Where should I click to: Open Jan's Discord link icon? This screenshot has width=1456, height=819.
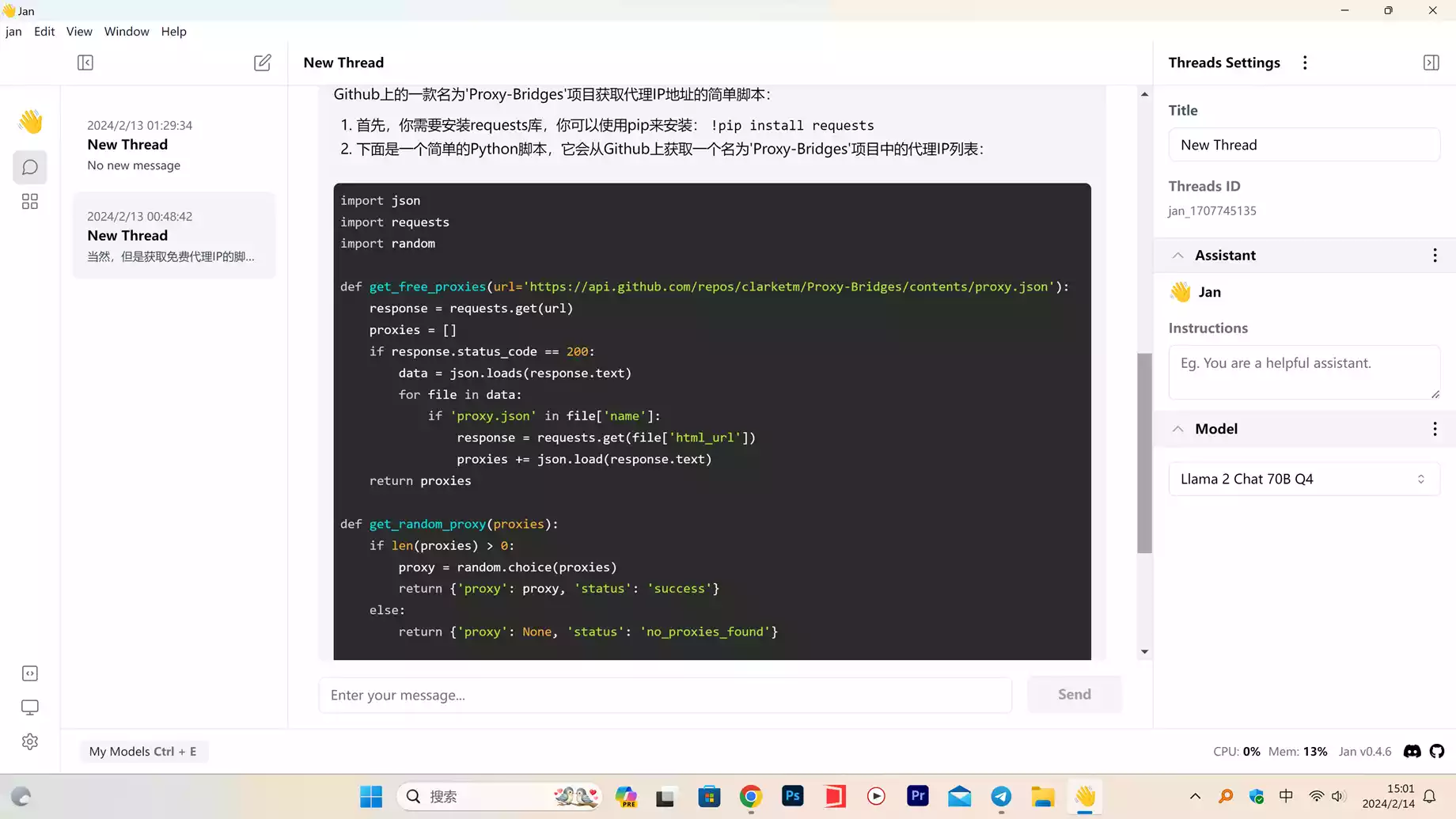(1412, 752)
